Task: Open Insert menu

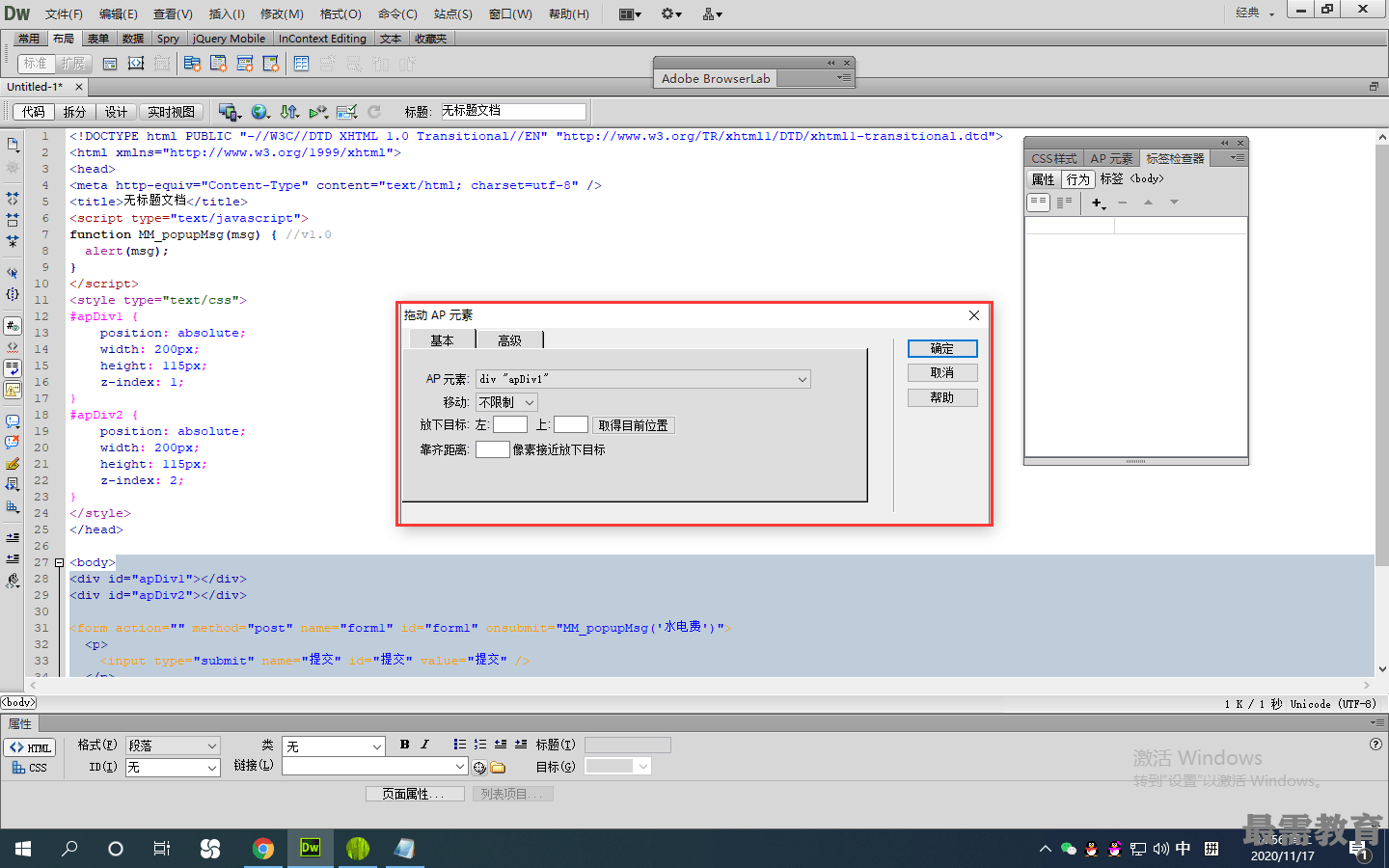Action: 227,14
